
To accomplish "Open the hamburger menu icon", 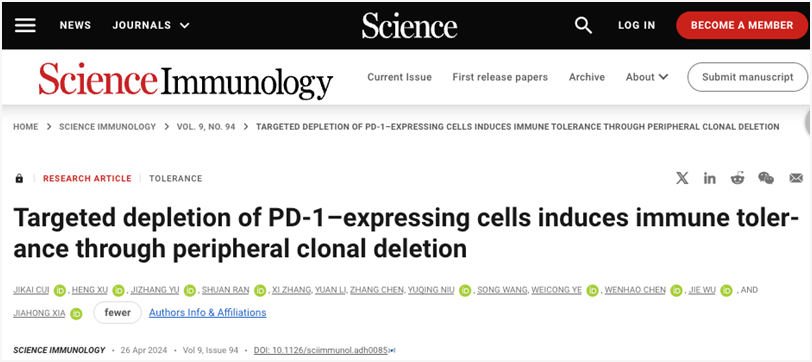I will point(25,25).
